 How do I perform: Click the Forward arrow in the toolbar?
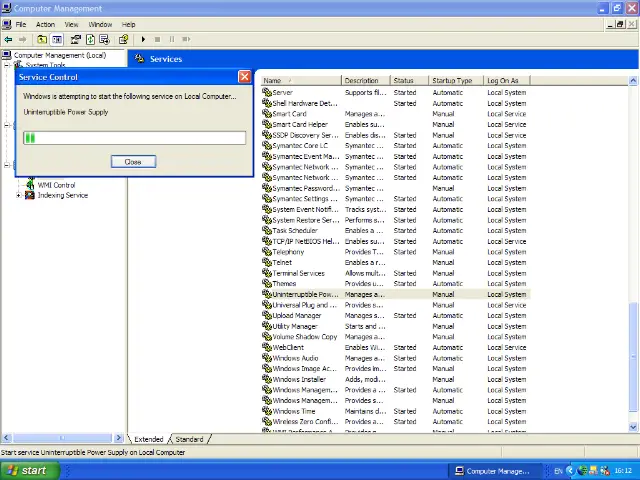(x=22, y=39)
